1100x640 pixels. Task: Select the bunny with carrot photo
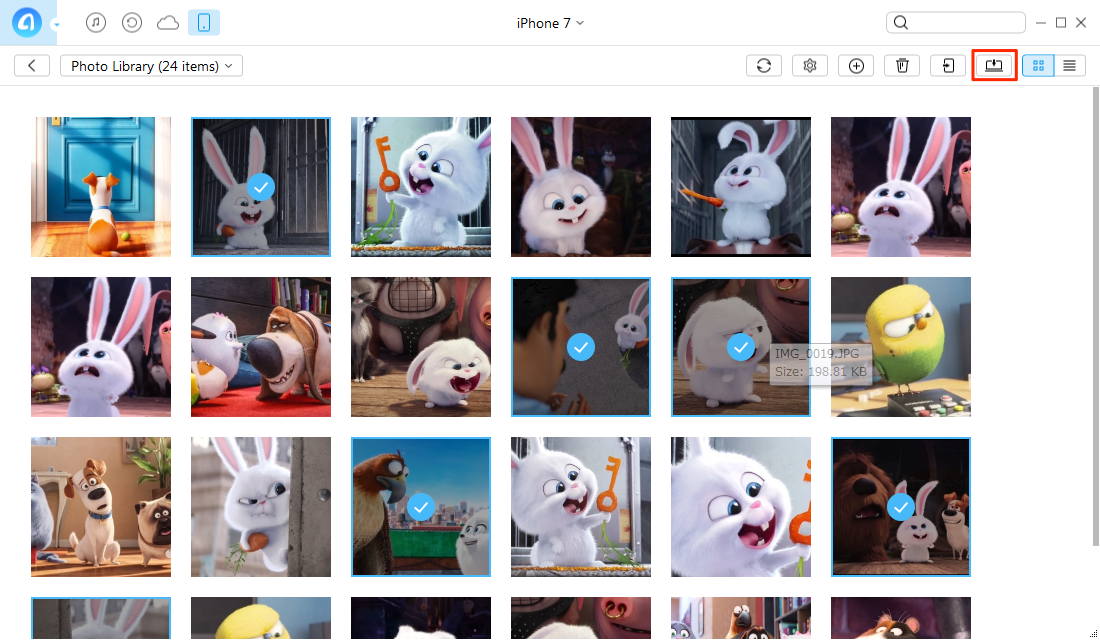point(741,187)
